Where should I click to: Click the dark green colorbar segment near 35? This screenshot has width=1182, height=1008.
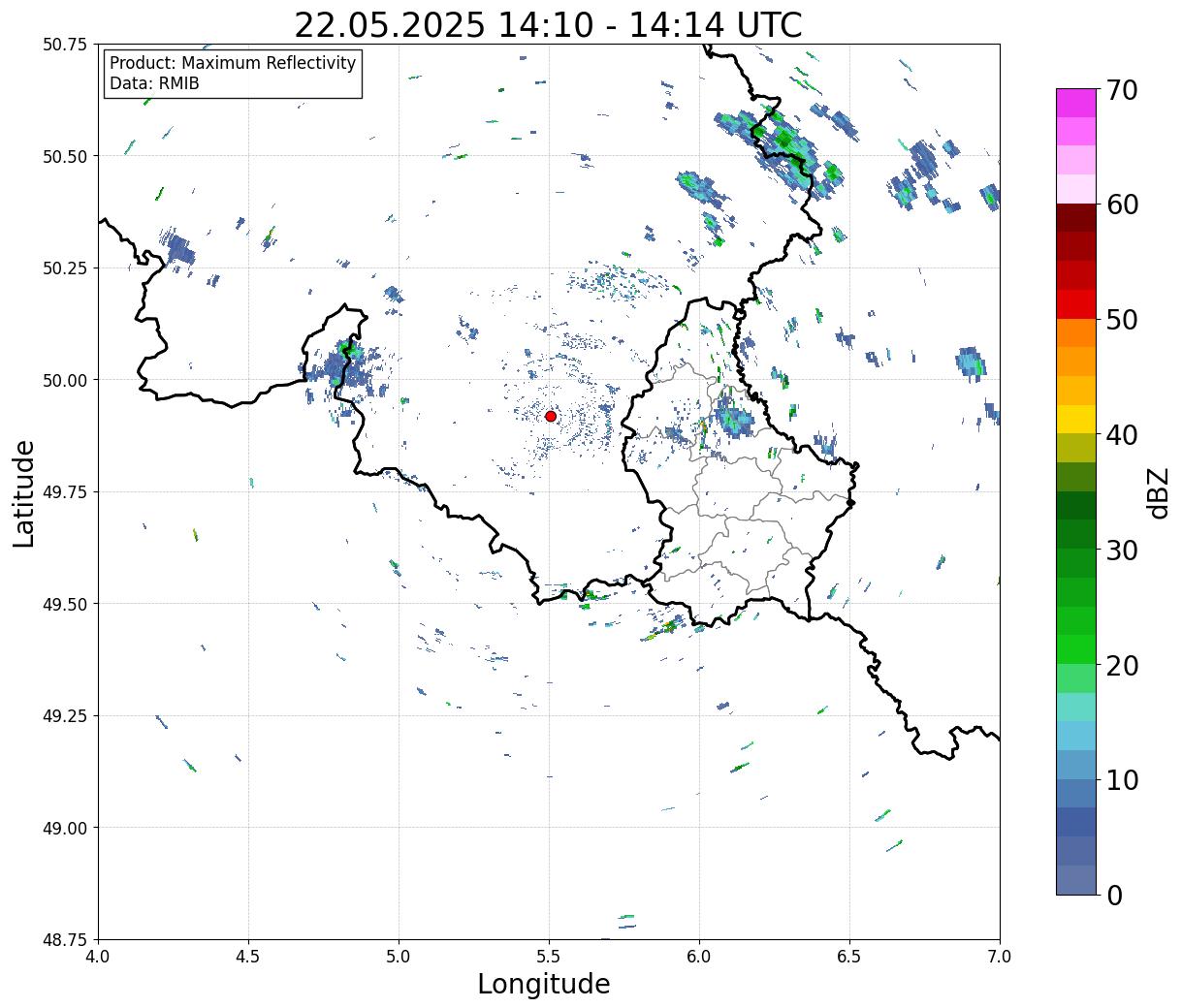(1076, 506)
